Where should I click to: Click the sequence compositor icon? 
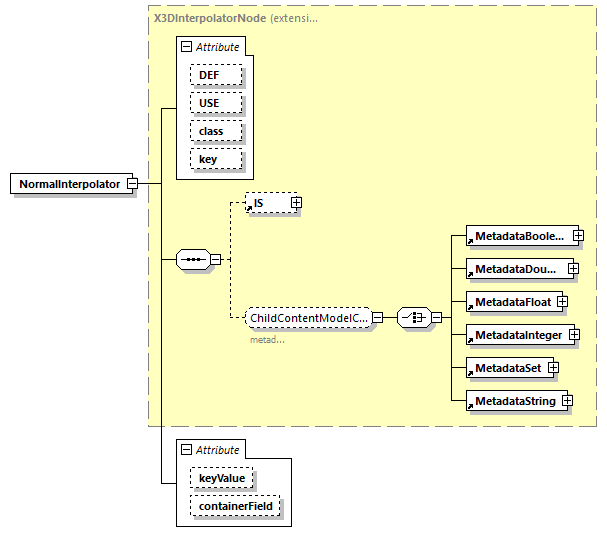191,260
